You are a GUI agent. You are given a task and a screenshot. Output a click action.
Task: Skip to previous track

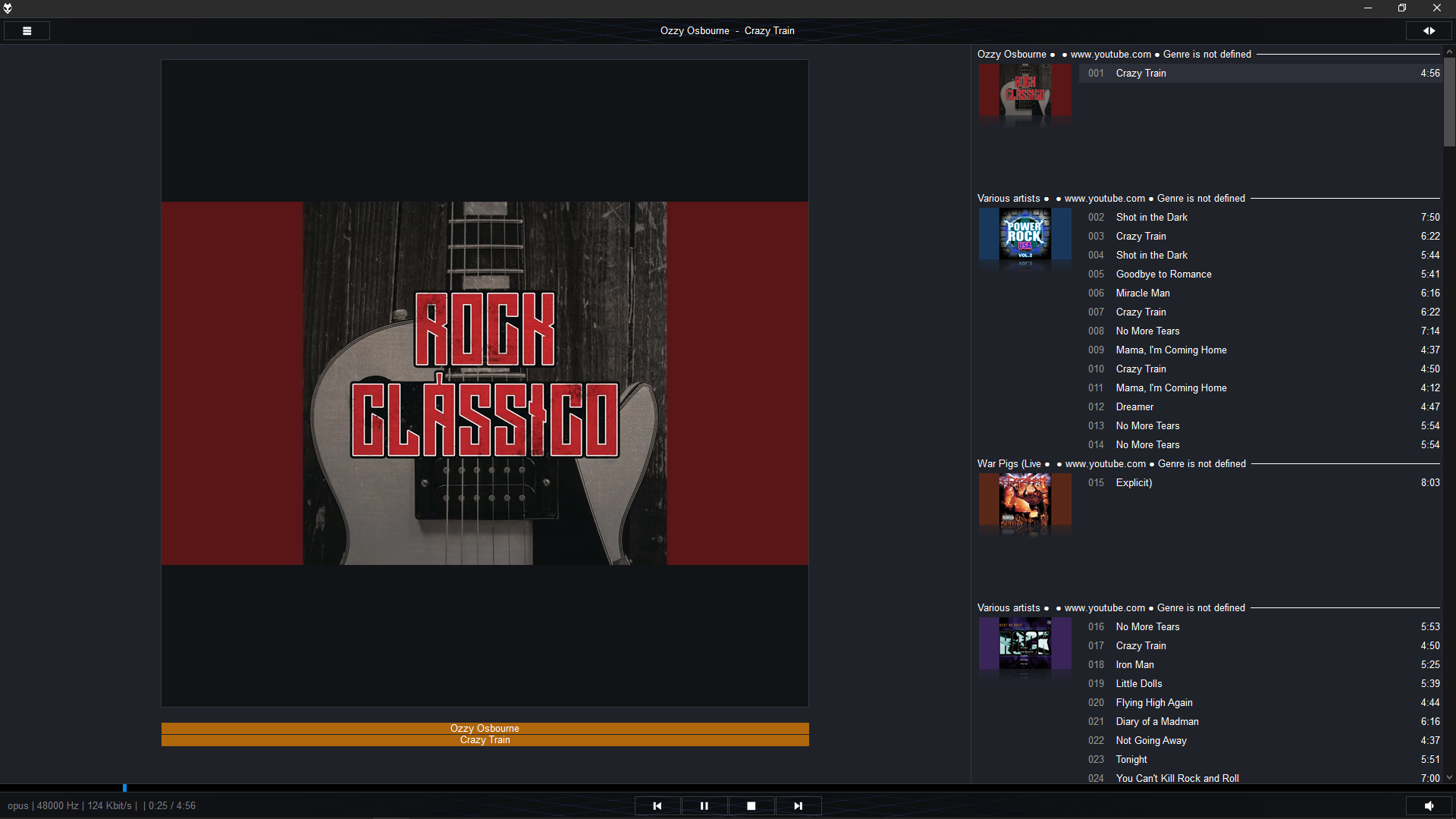[657, 806]
